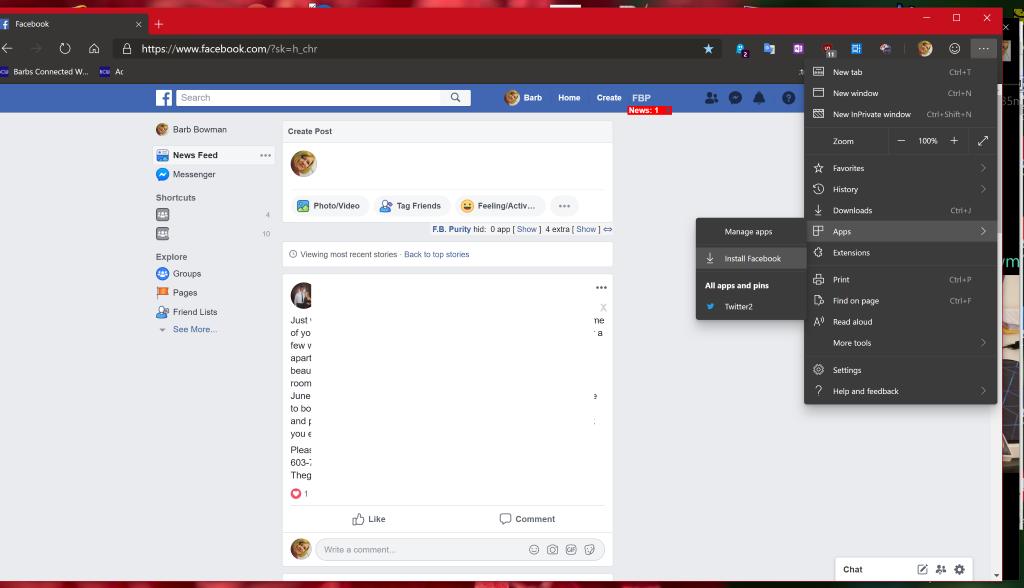1024x588 pixels.
Task: Select New window menu item
Action: [901, 93]
